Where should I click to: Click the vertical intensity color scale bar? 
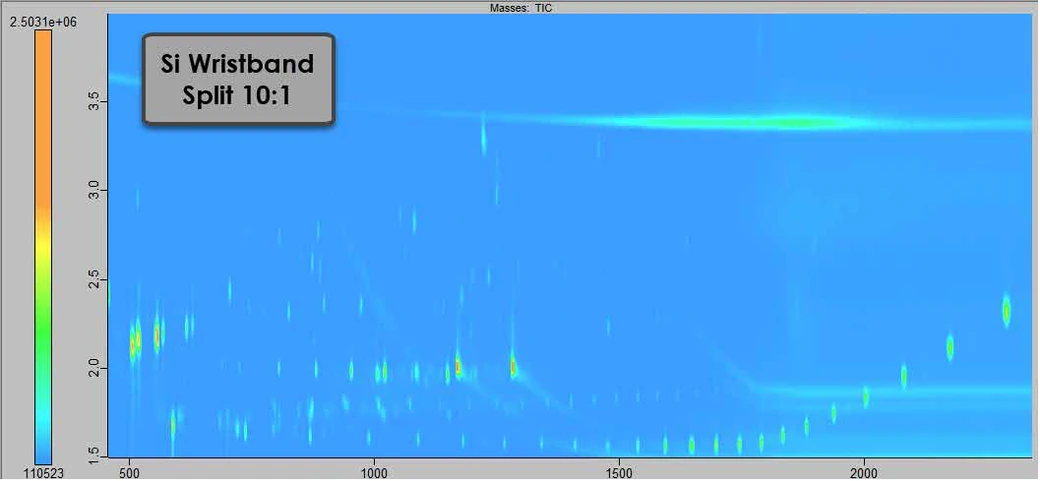point(43,247)
